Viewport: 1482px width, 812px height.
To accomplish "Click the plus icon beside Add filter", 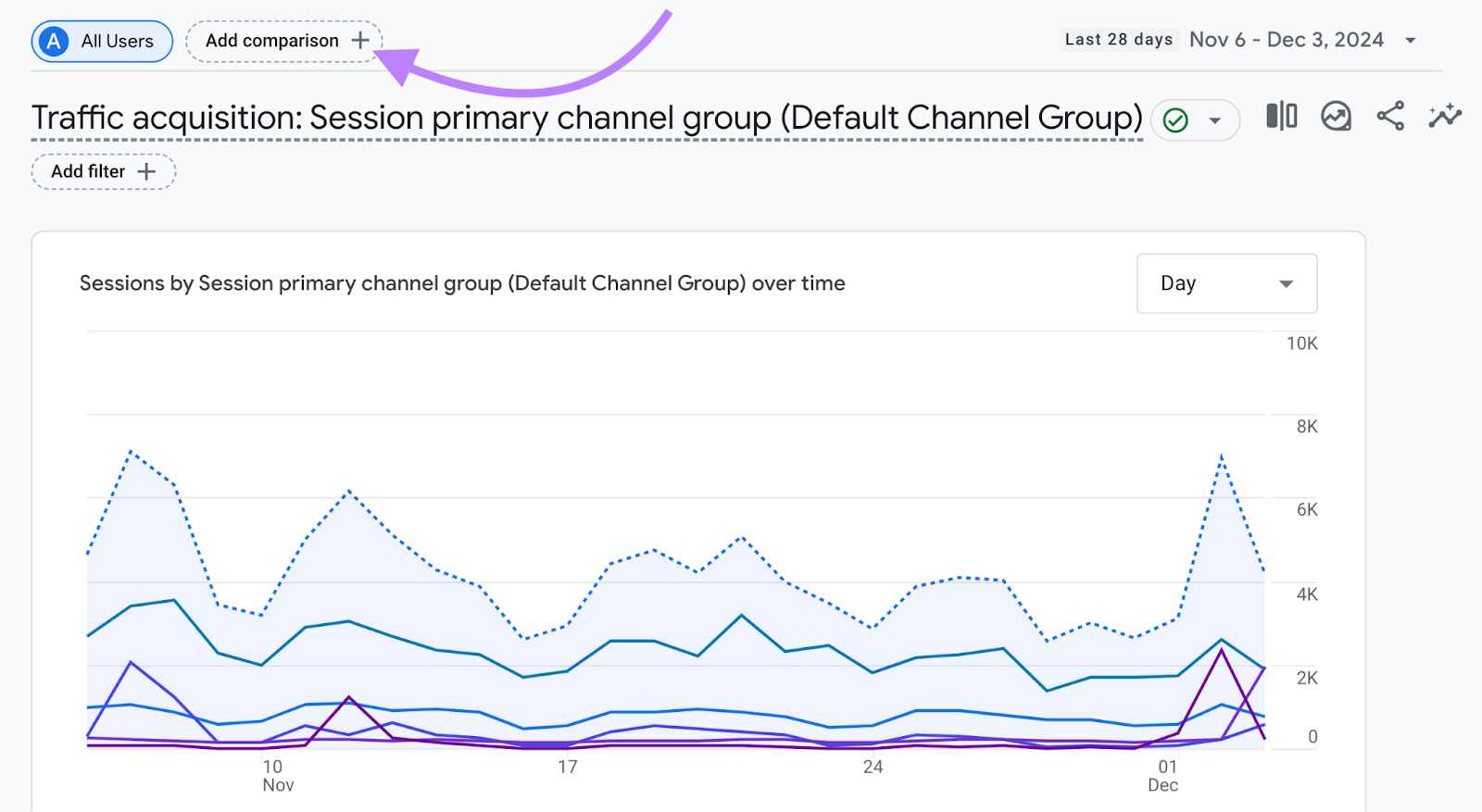I will point(146,172).
